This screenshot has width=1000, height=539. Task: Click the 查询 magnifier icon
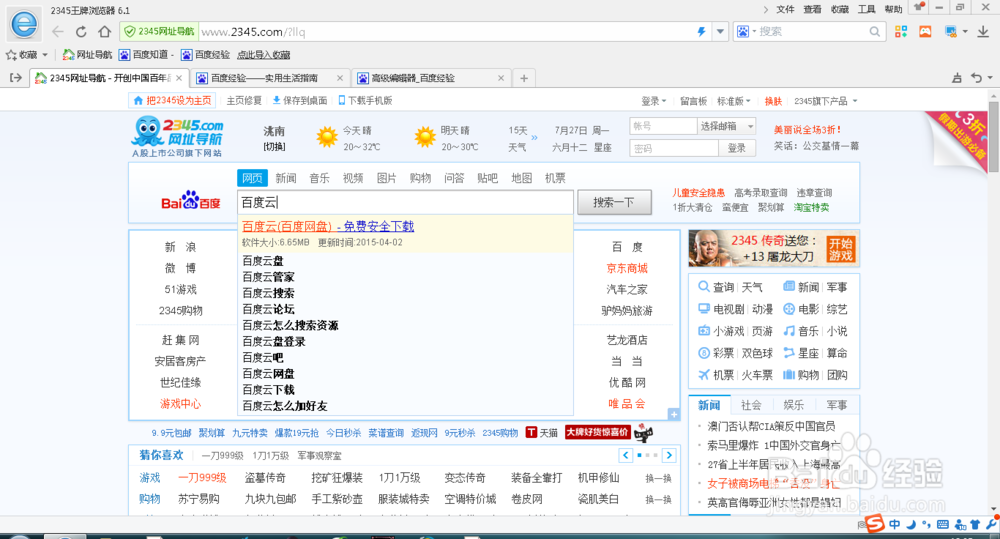pyautogui.click(x=703, y=286)
